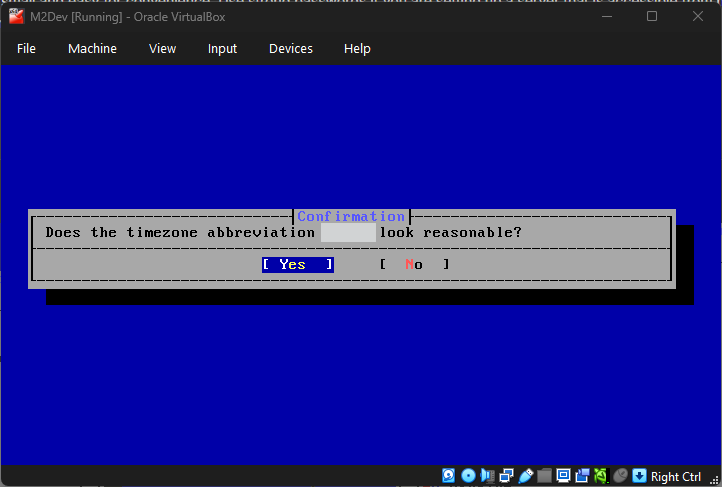722x487 pixels.
Task: Click the display monitor status icon
Action: pos(563,476)
